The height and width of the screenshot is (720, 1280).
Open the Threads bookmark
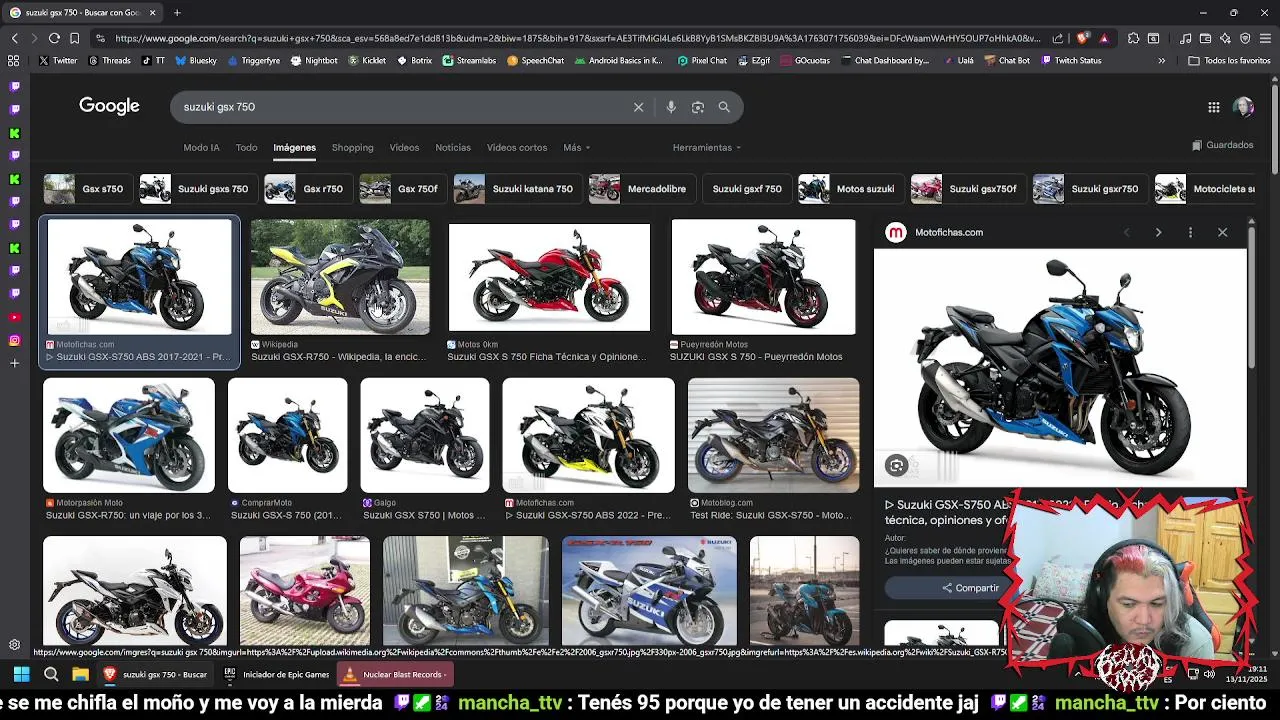109,60
